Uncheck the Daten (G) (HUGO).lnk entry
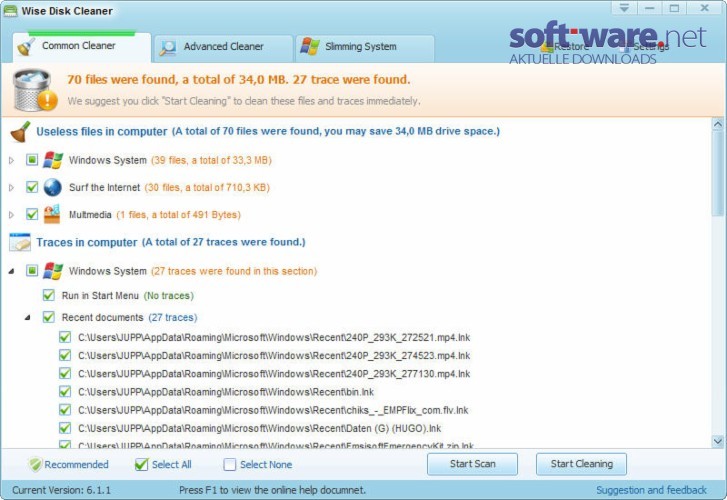The width and height of the screenshot is (727, 500). pyautogui.click(x=65, y=428)
